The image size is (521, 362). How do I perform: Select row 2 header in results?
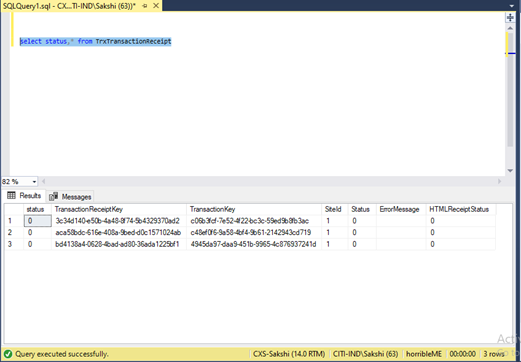[x=14, y=232]
